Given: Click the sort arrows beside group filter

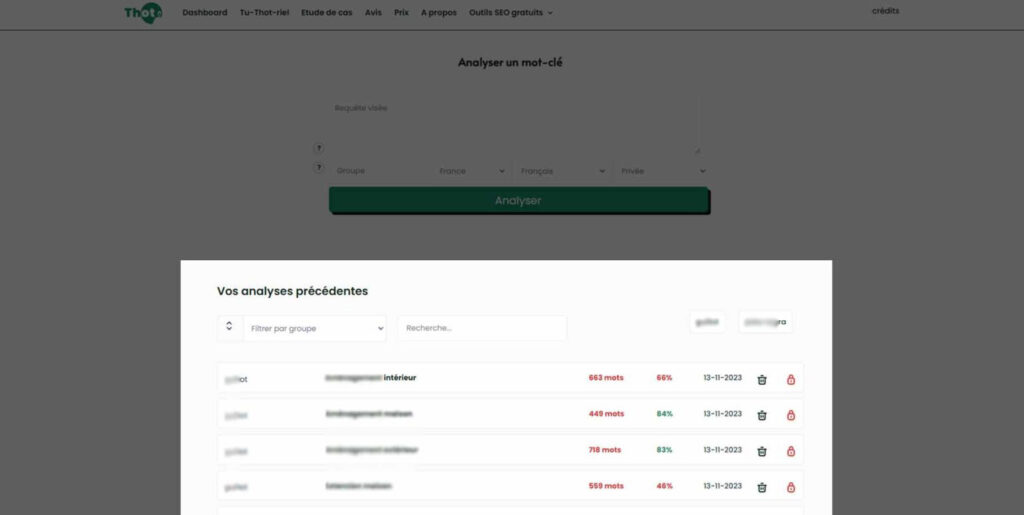Looking at the screenshot, I should point(230,327).
